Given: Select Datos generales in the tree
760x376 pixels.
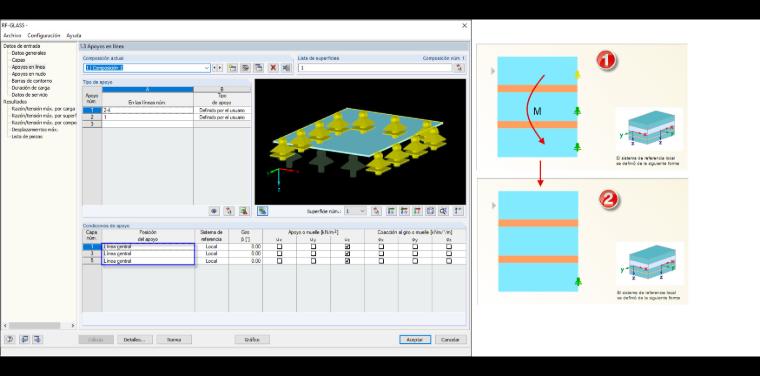Looking at the screenshot, I should coord(29,53).
